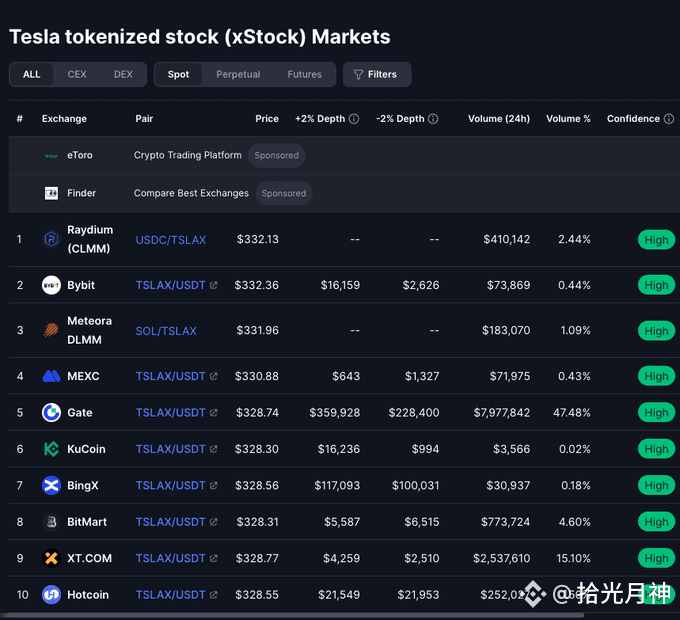Click the -2% Depth info icon

tap(433, 119)
